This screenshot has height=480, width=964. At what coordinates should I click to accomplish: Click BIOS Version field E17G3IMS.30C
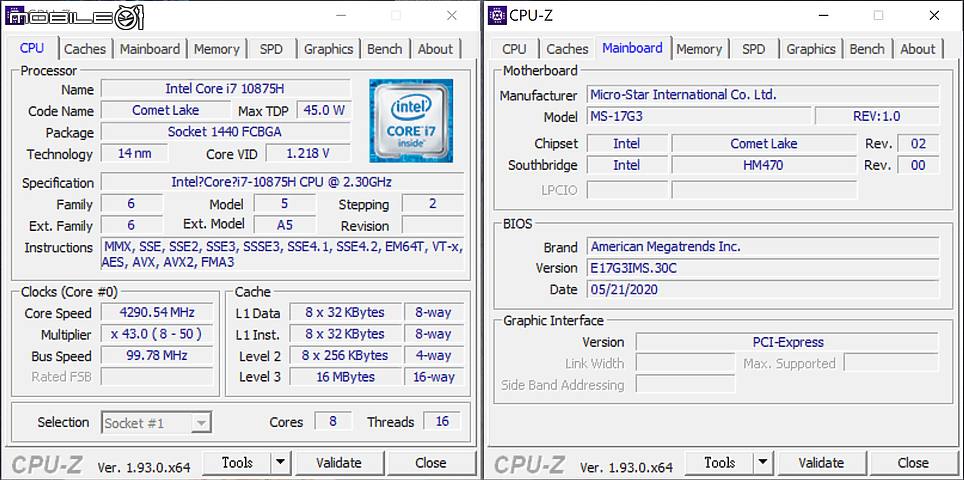(x=763, y=268)
